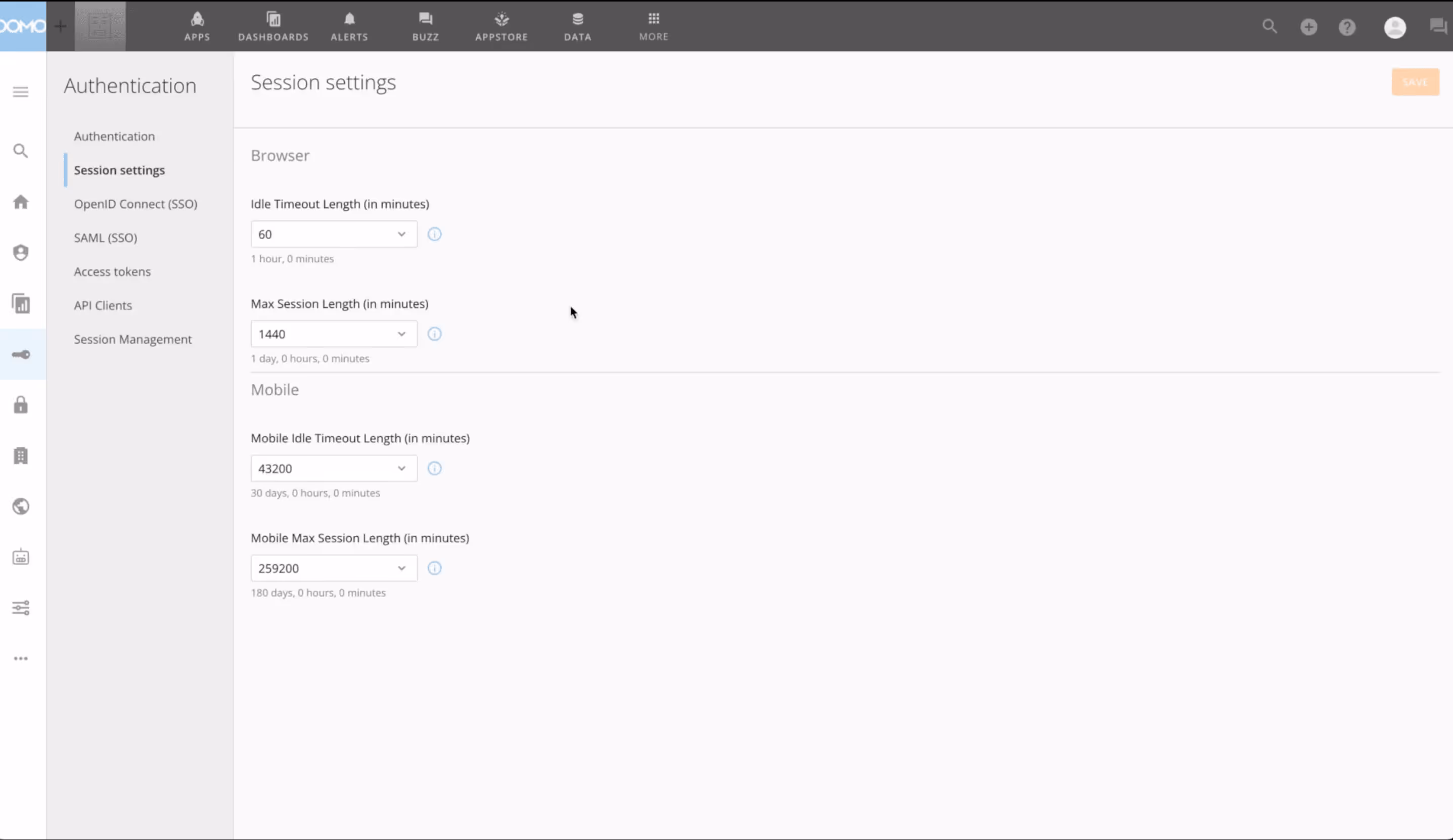1453x840 pixels.
Task: Click info icon next to Idle Timeout
Action: point(434,234)
